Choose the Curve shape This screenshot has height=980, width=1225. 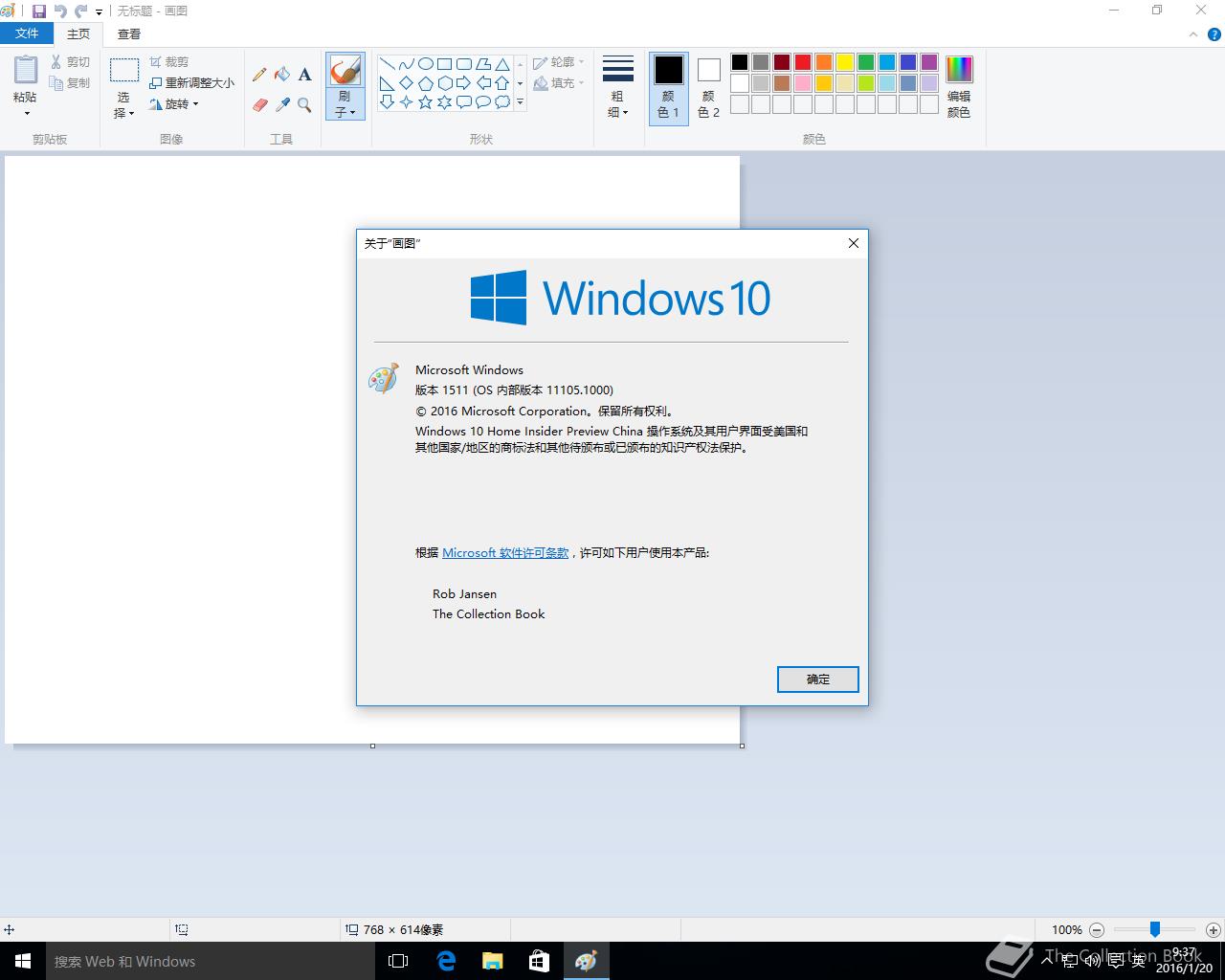pyautogui.click(x=407, y=64)
